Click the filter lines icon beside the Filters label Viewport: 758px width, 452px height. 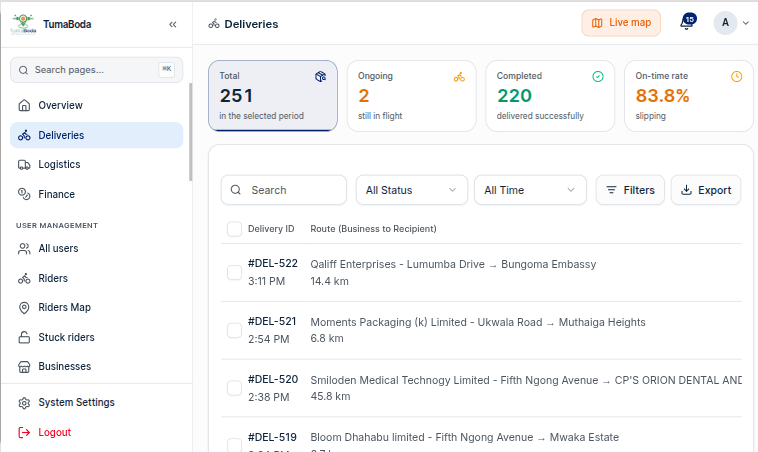pos(612,190)
